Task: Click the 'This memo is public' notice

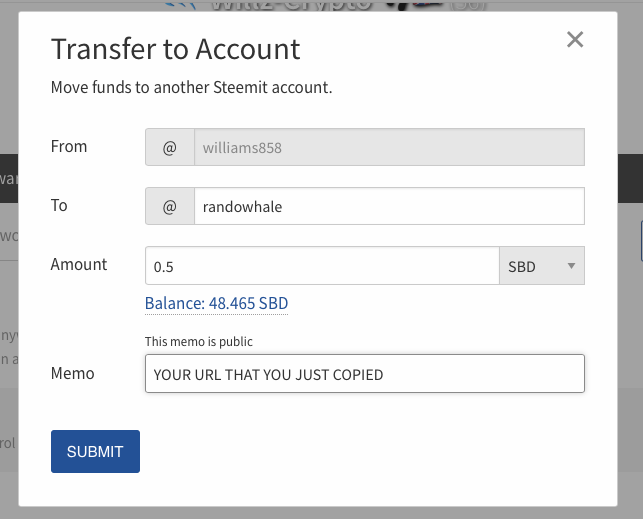Action: point(198,341)
